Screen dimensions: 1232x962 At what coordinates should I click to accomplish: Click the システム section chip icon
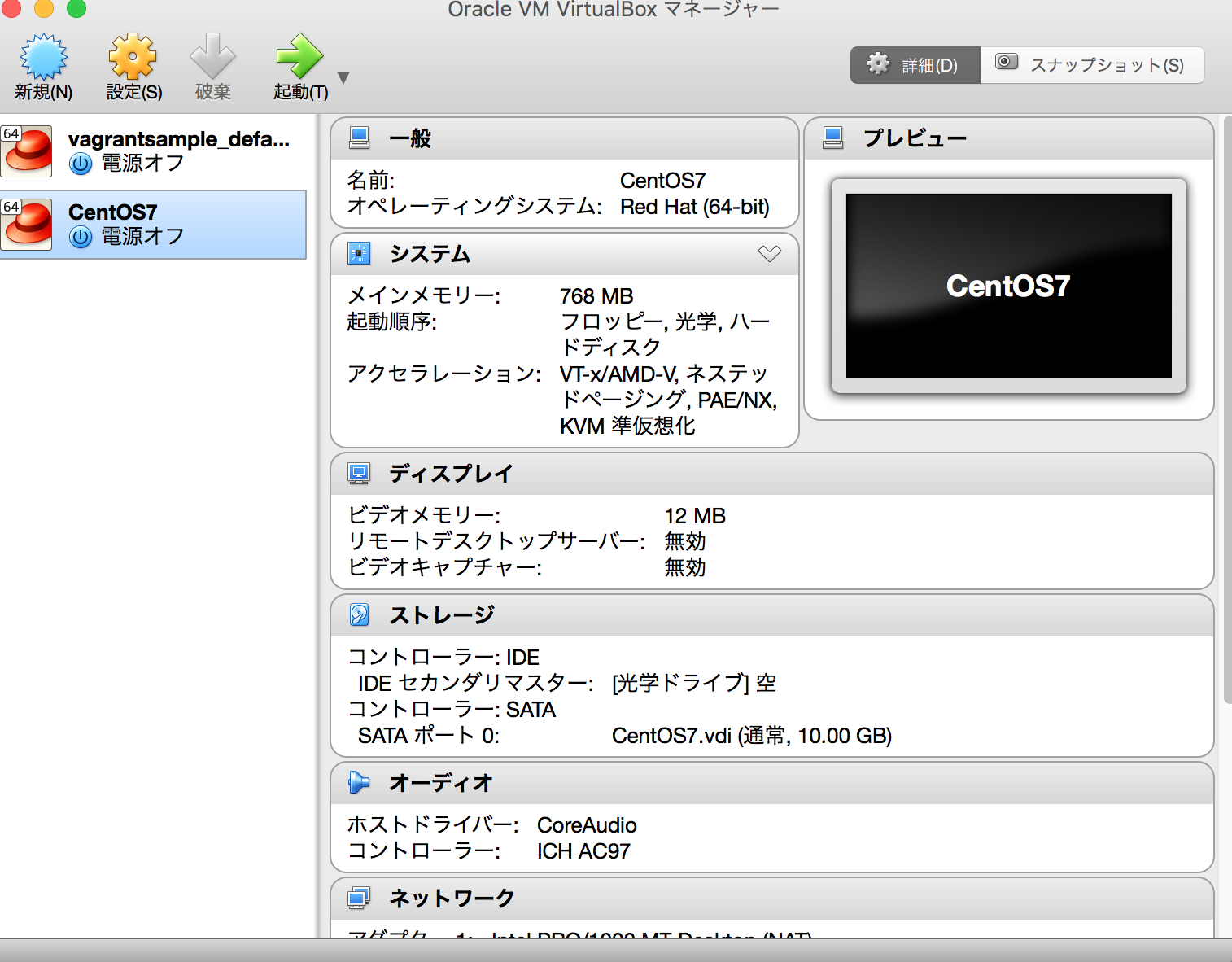tap(358, 253)
